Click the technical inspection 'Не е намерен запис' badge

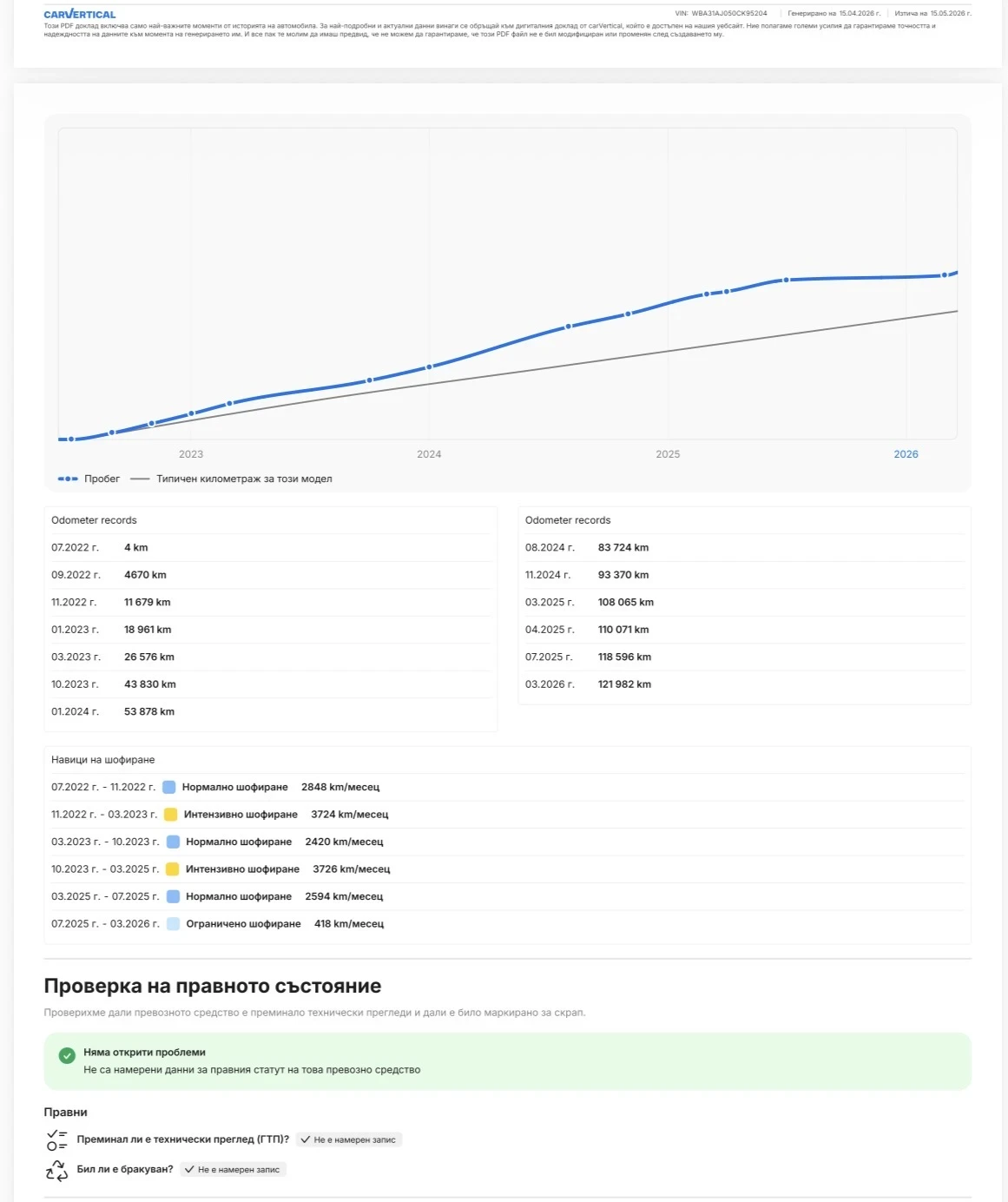[348, 1139]
